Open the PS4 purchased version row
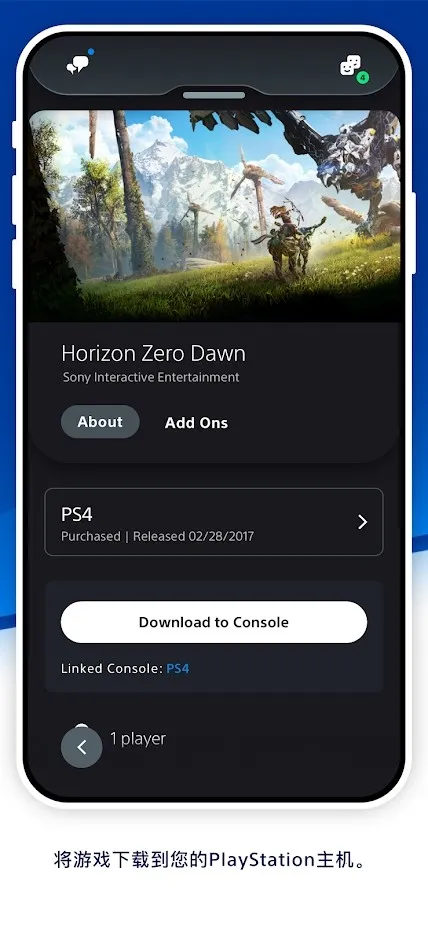This screenshot has height=926, width=428. pos(214,522)
